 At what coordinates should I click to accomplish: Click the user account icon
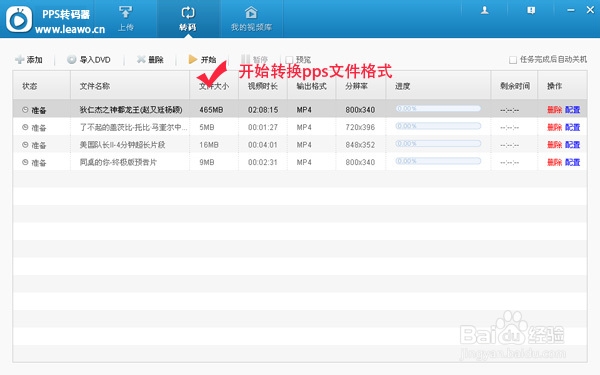coord(484,10)
